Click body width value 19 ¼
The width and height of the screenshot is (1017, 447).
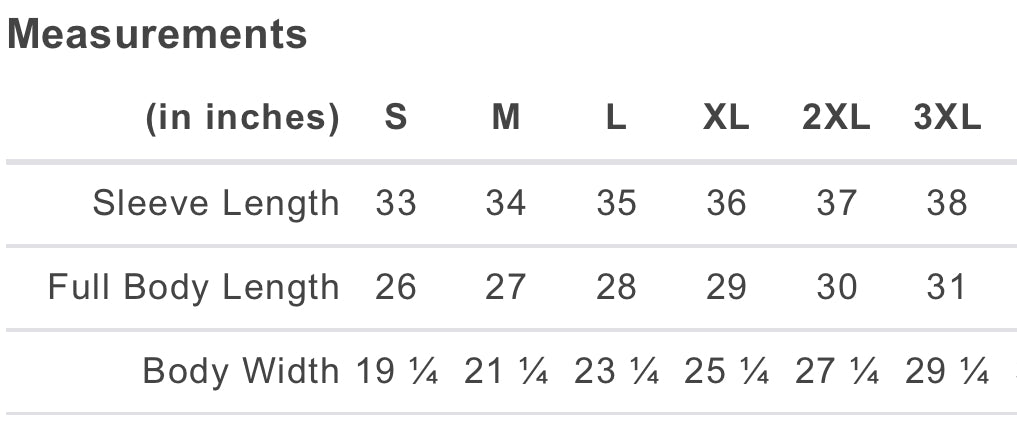[397, 371]
